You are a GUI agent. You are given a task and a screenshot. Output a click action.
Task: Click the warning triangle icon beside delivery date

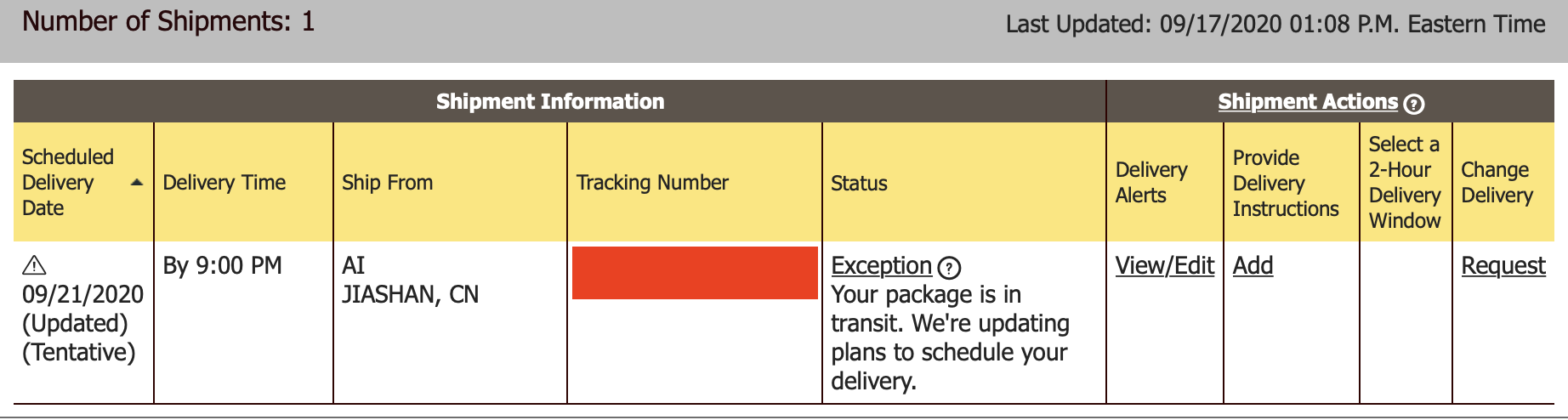(34, 265)
